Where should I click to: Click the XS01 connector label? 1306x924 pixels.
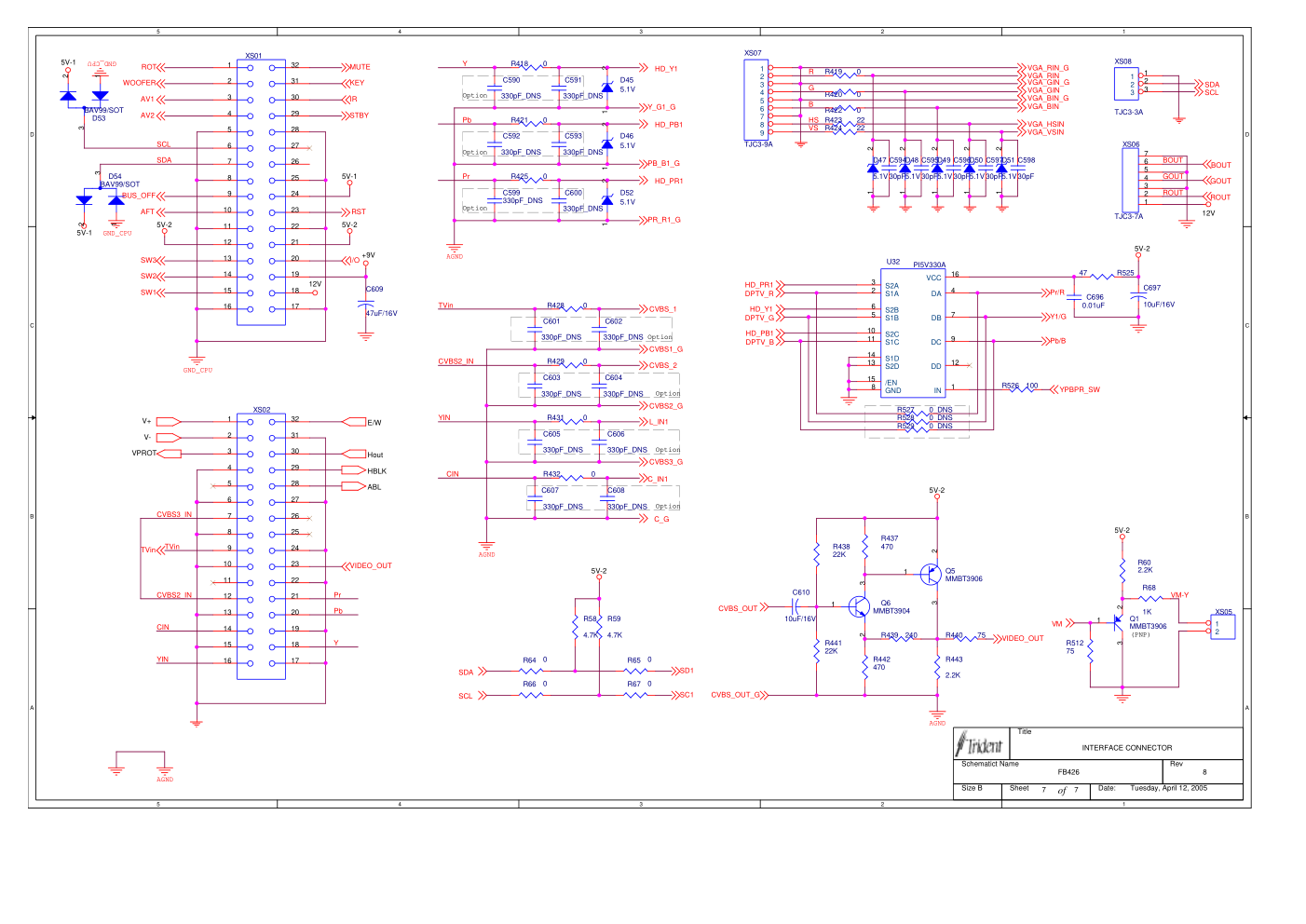(253, 56)
